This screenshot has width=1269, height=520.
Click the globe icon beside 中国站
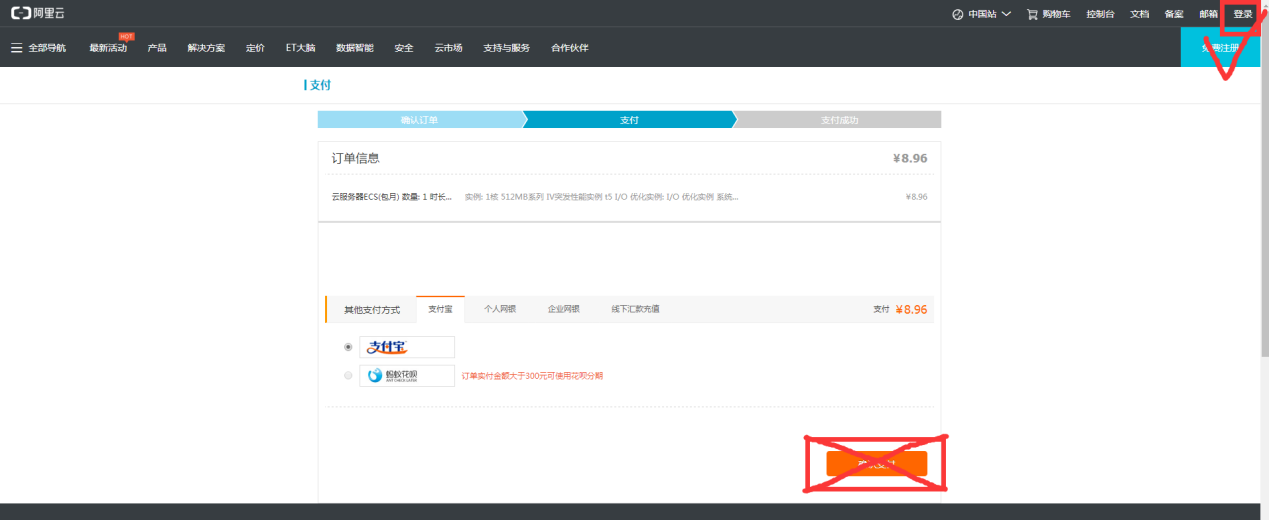click(x=958, y=14)
